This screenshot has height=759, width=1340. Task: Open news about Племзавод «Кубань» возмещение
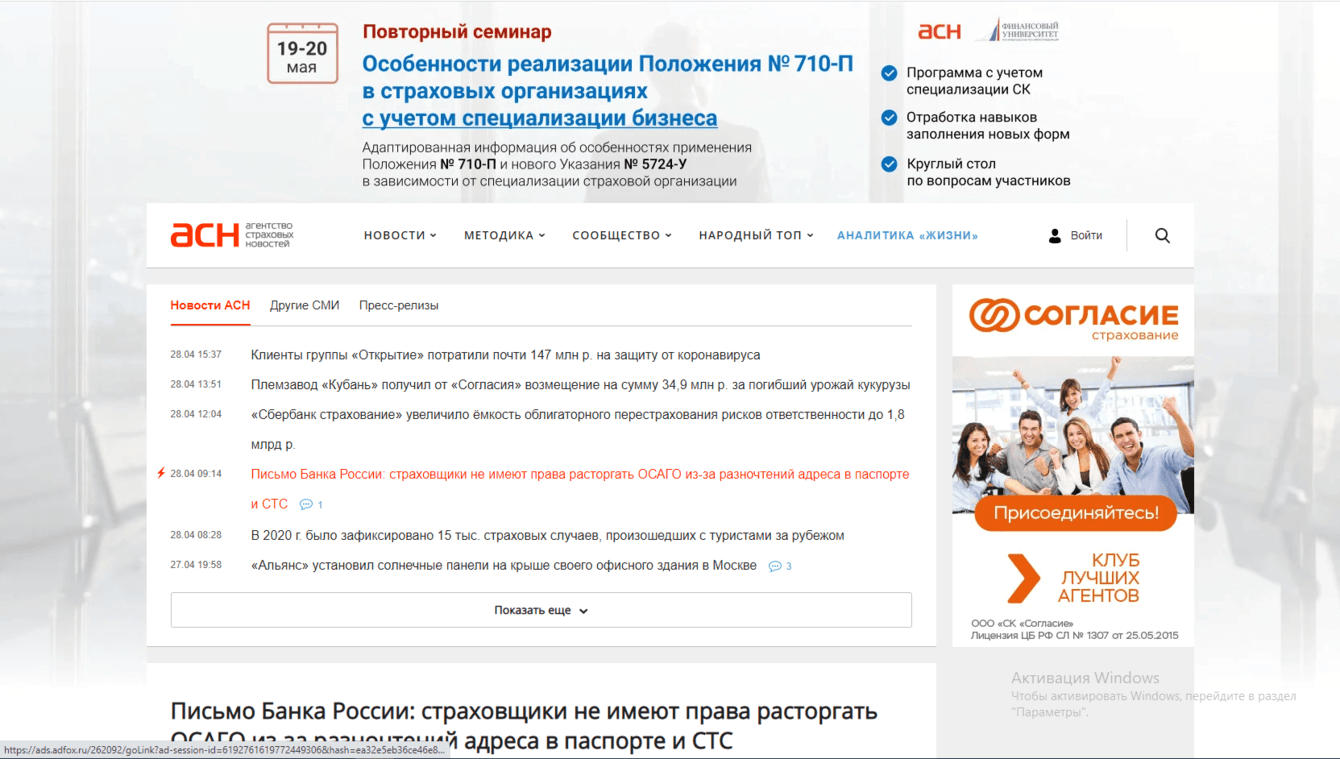tap(580, 385)
